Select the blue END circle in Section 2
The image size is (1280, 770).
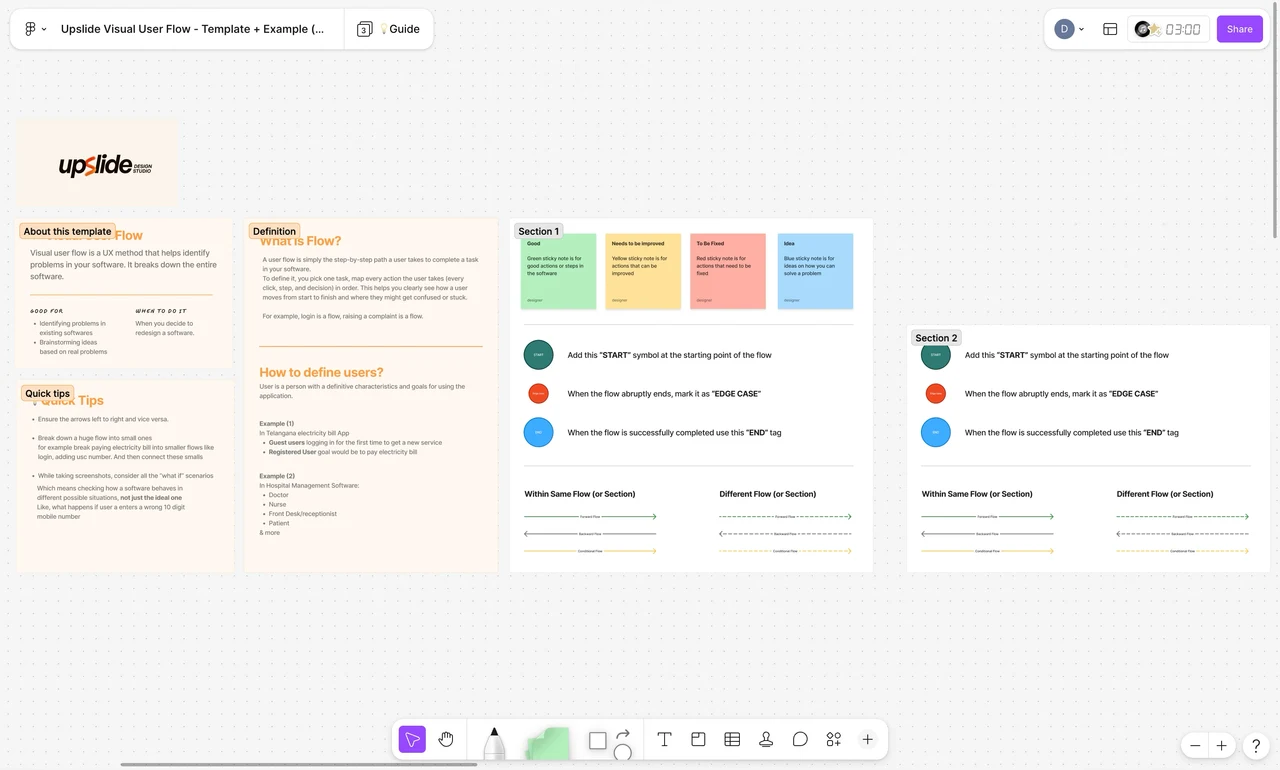(x=936, y=432)
